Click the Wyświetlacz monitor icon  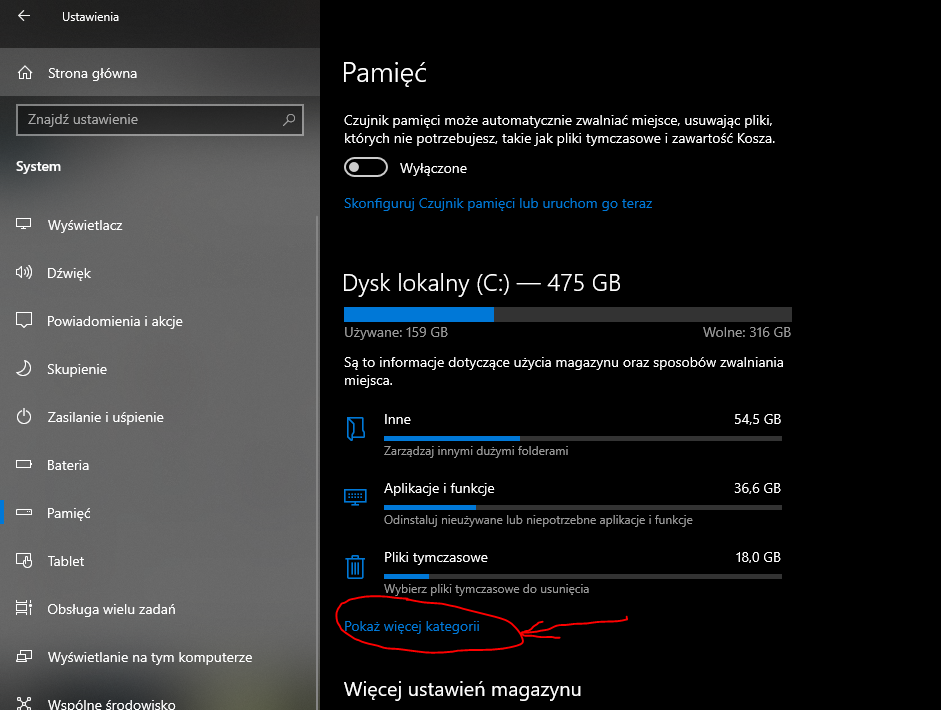coord(23,224)
